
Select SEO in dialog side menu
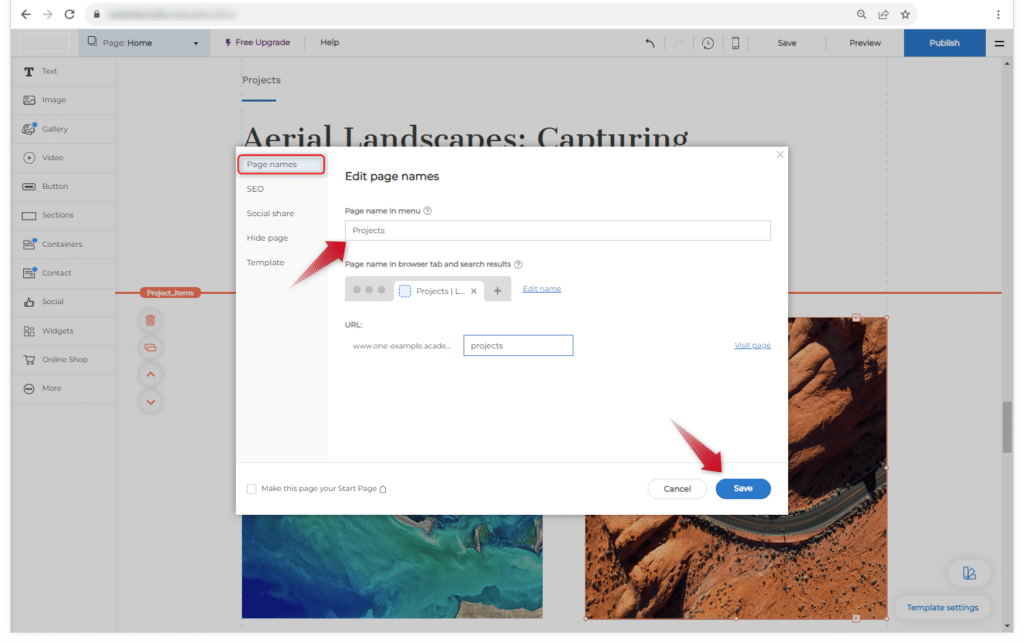(x=255, y=189)
